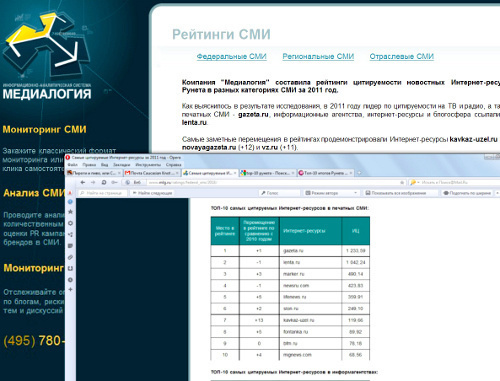The height and width of the screenshot is (381, 500).
Task: Open the Правка menu
Action: pos(89,165)
